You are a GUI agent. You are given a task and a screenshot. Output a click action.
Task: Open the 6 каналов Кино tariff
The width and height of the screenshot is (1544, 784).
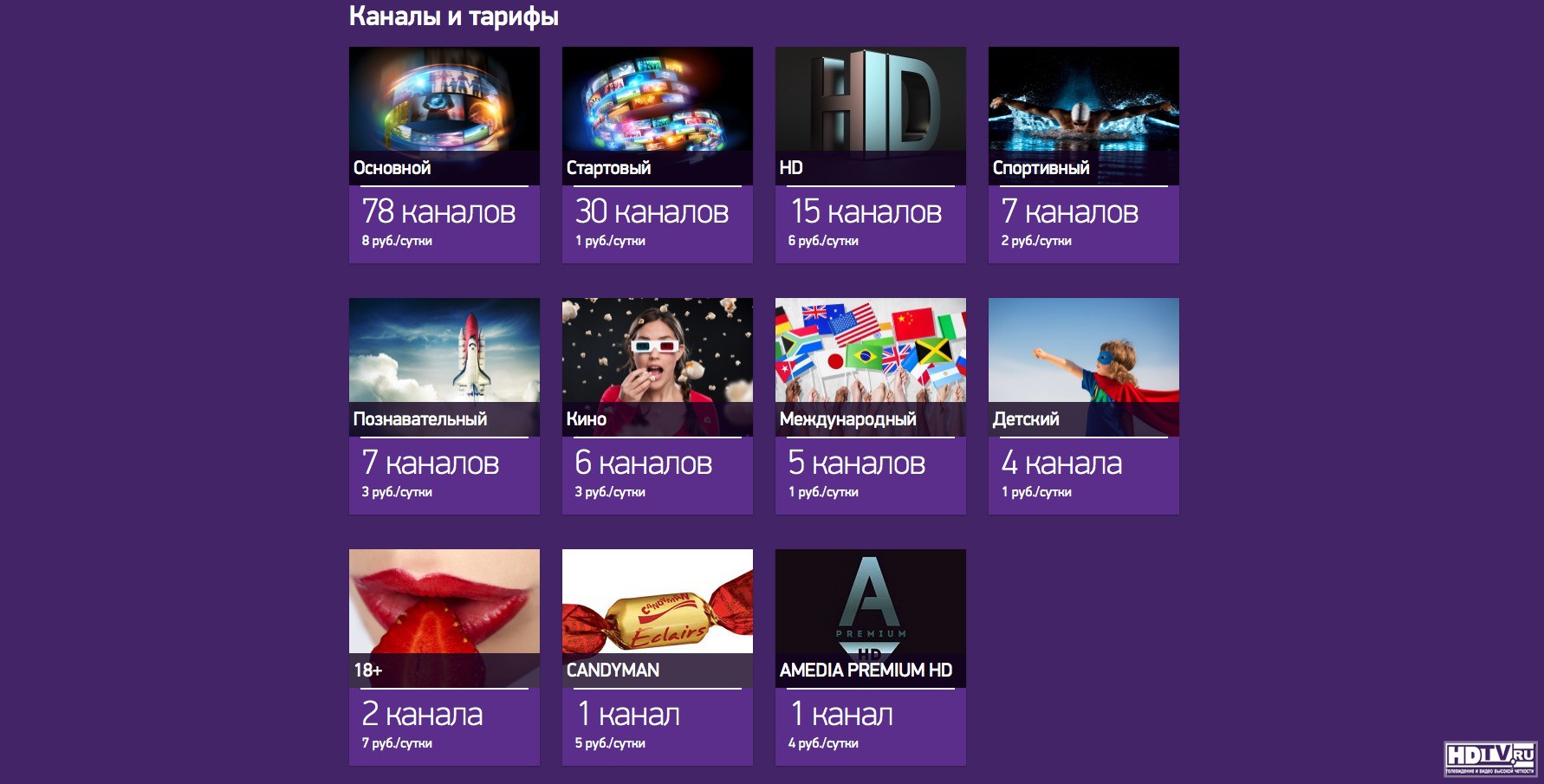click(x=644, y=463)
